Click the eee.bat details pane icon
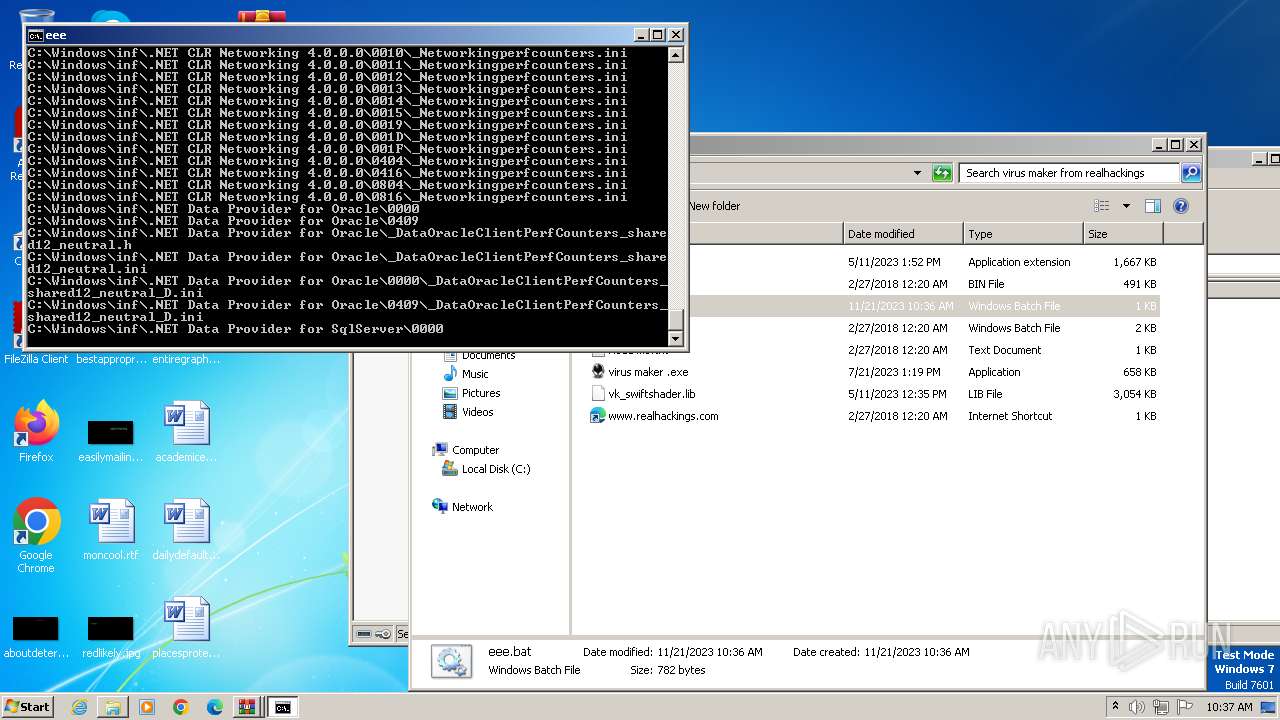 tap(452, 661)
